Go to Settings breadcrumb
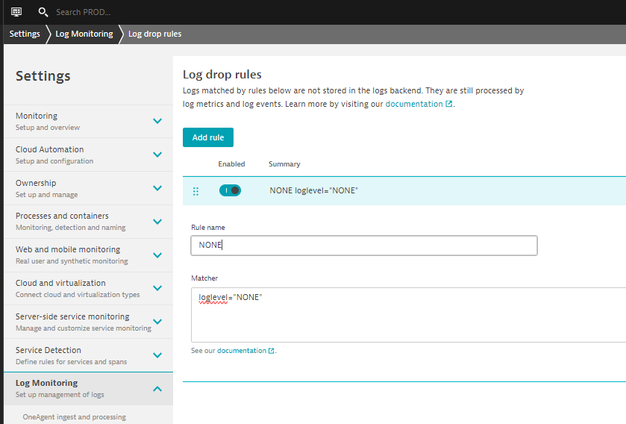The height and width of the screenshot is (424, 626). coord(25,34)
